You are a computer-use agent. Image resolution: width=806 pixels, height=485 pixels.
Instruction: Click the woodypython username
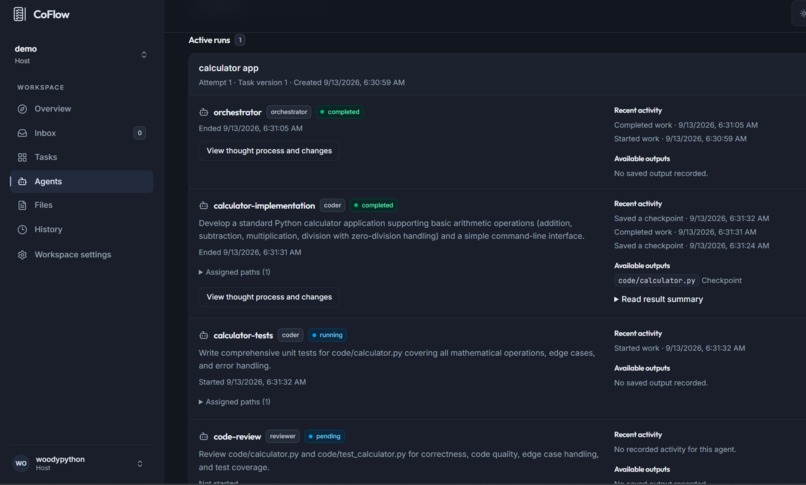[60, 459]
